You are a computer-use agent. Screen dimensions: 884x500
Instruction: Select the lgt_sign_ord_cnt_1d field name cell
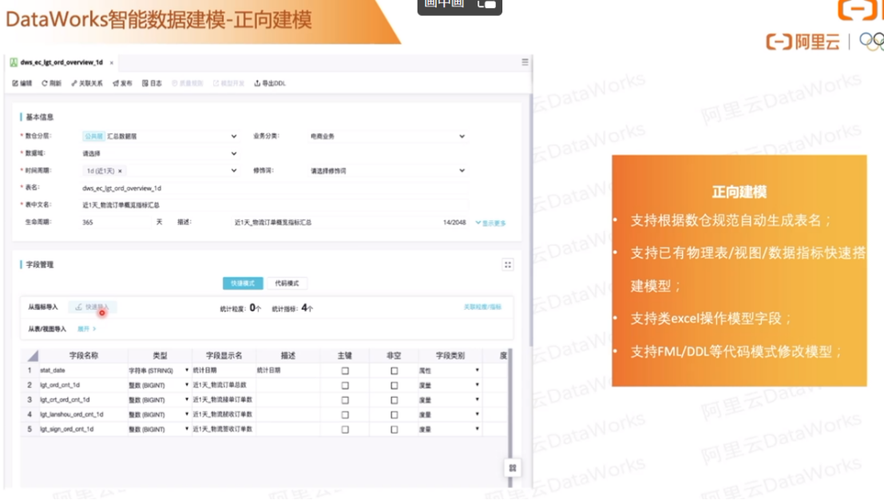pos(83,430)
